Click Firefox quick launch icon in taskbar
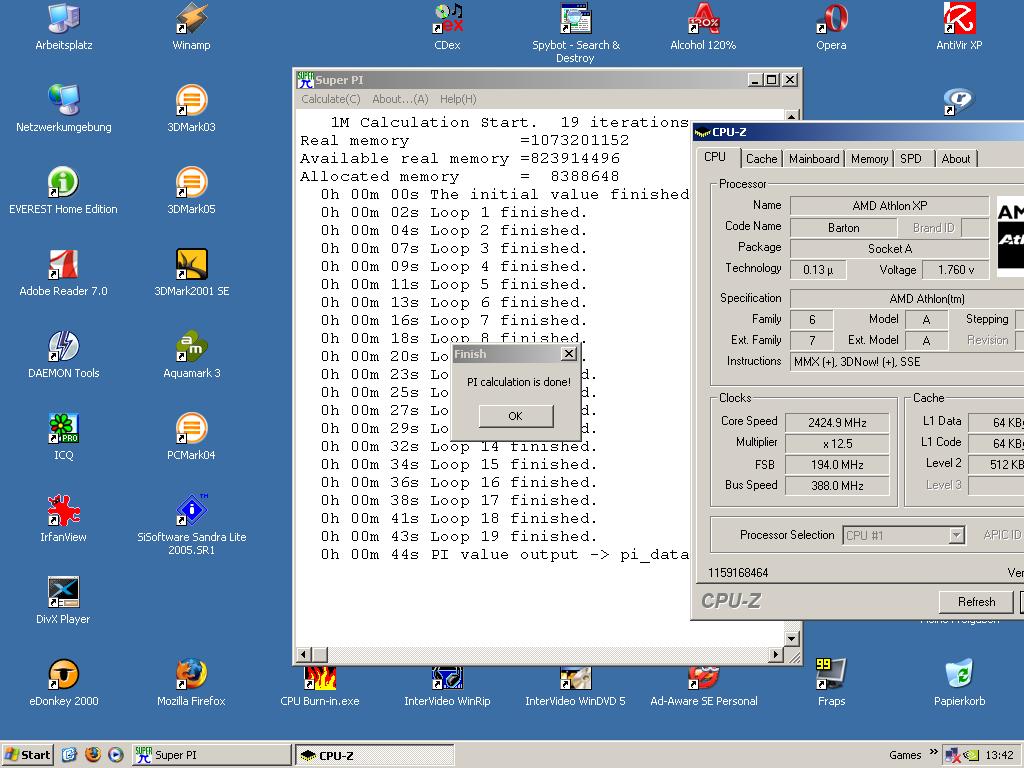 point(93,755)
